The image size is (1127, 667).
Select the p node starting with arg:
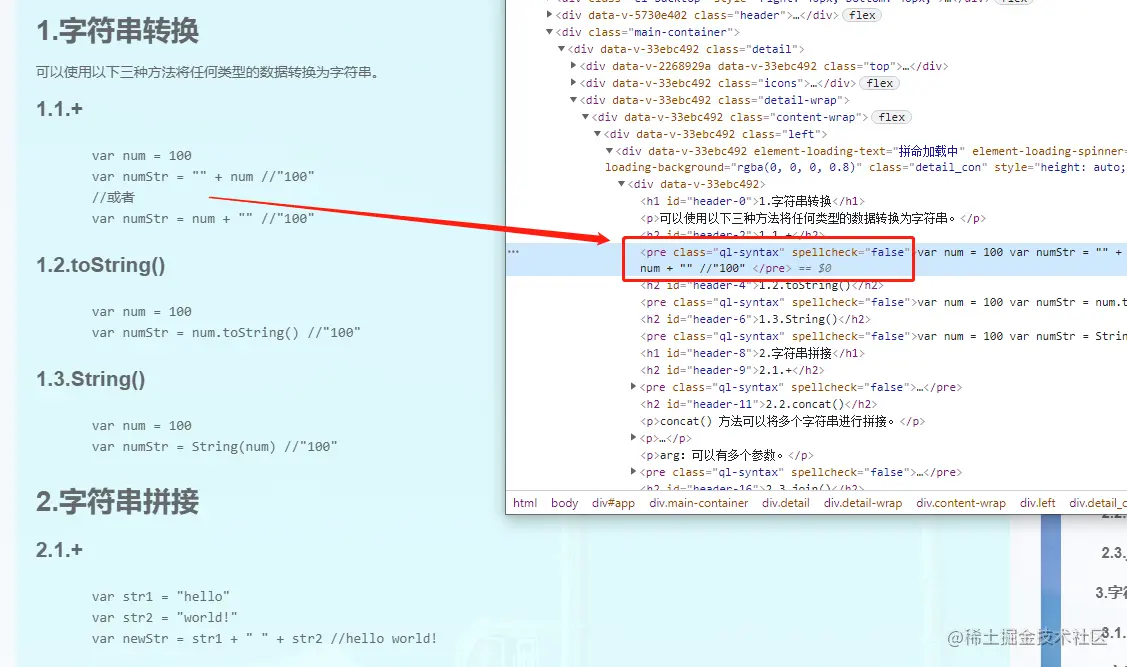click(727, 455)
